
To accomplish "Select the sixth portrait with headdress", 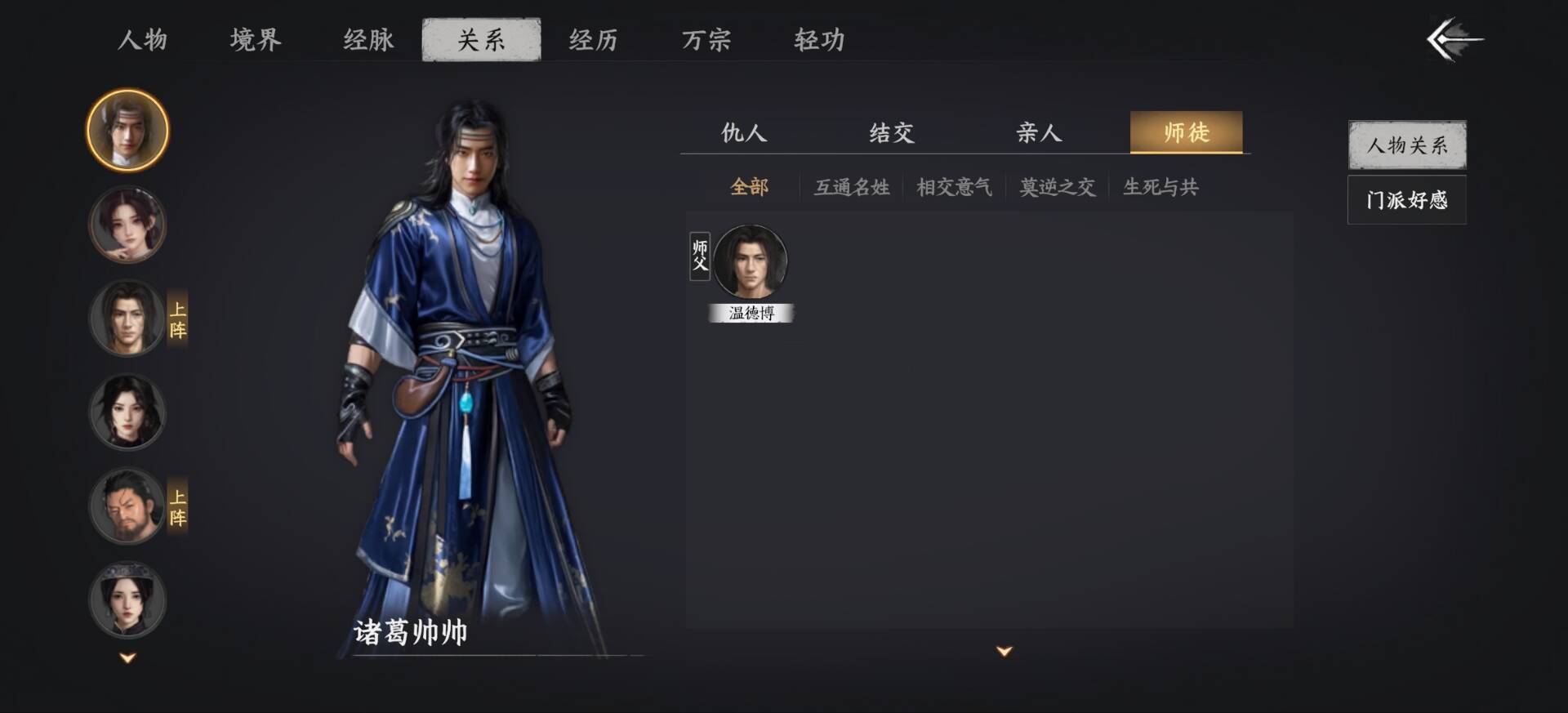I will click(127, 600).
